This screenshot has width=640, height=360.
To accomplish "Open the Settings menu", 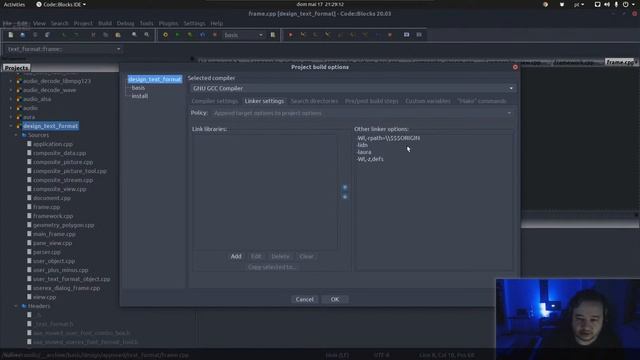I will [x=194, y=23].
